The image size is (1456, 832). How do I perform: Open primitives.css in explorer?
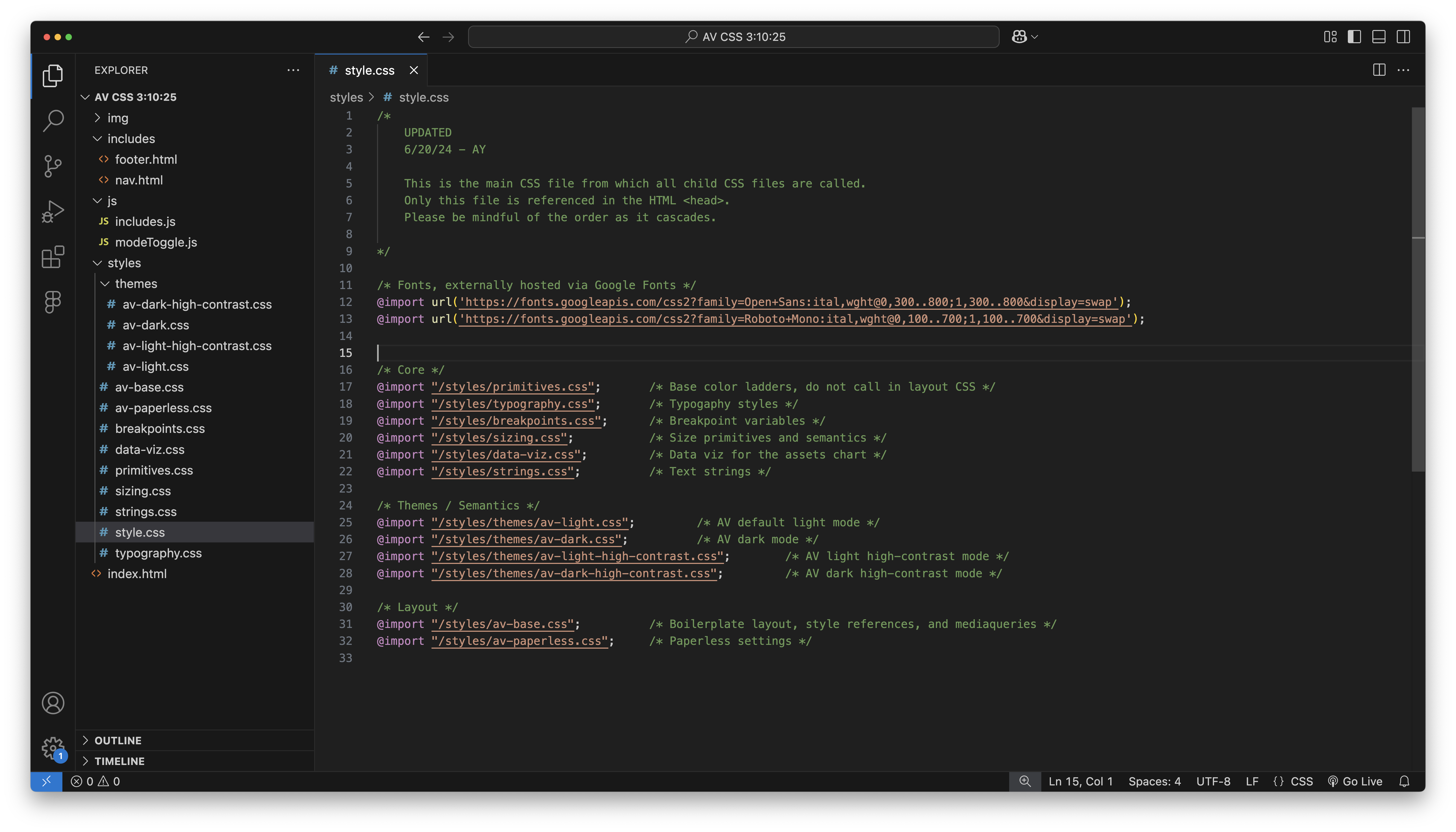pyautogui.click(x=195, y=470)
